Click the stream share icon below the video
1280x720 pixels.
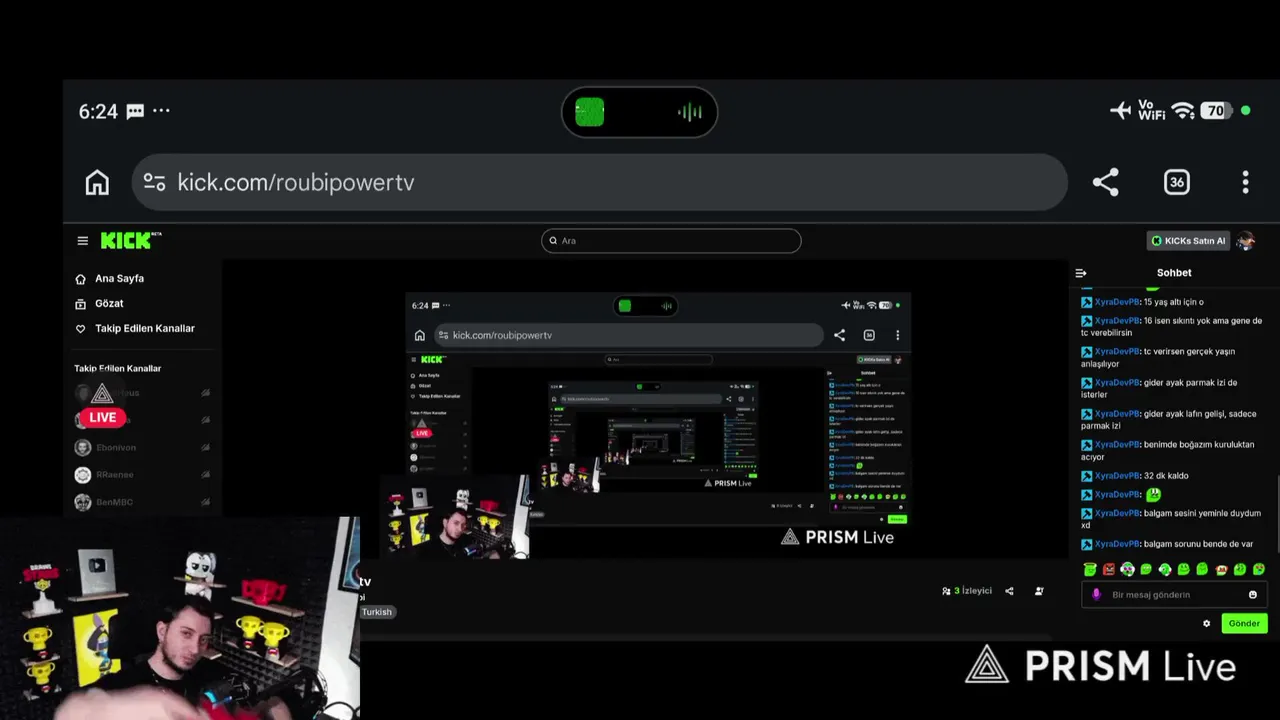[x=1009, y=591]
